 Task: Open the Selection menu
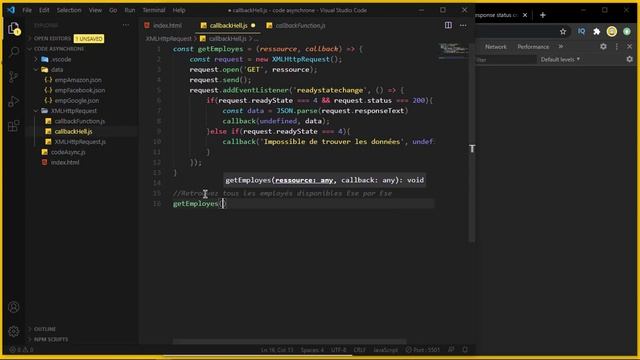point(69,10)
